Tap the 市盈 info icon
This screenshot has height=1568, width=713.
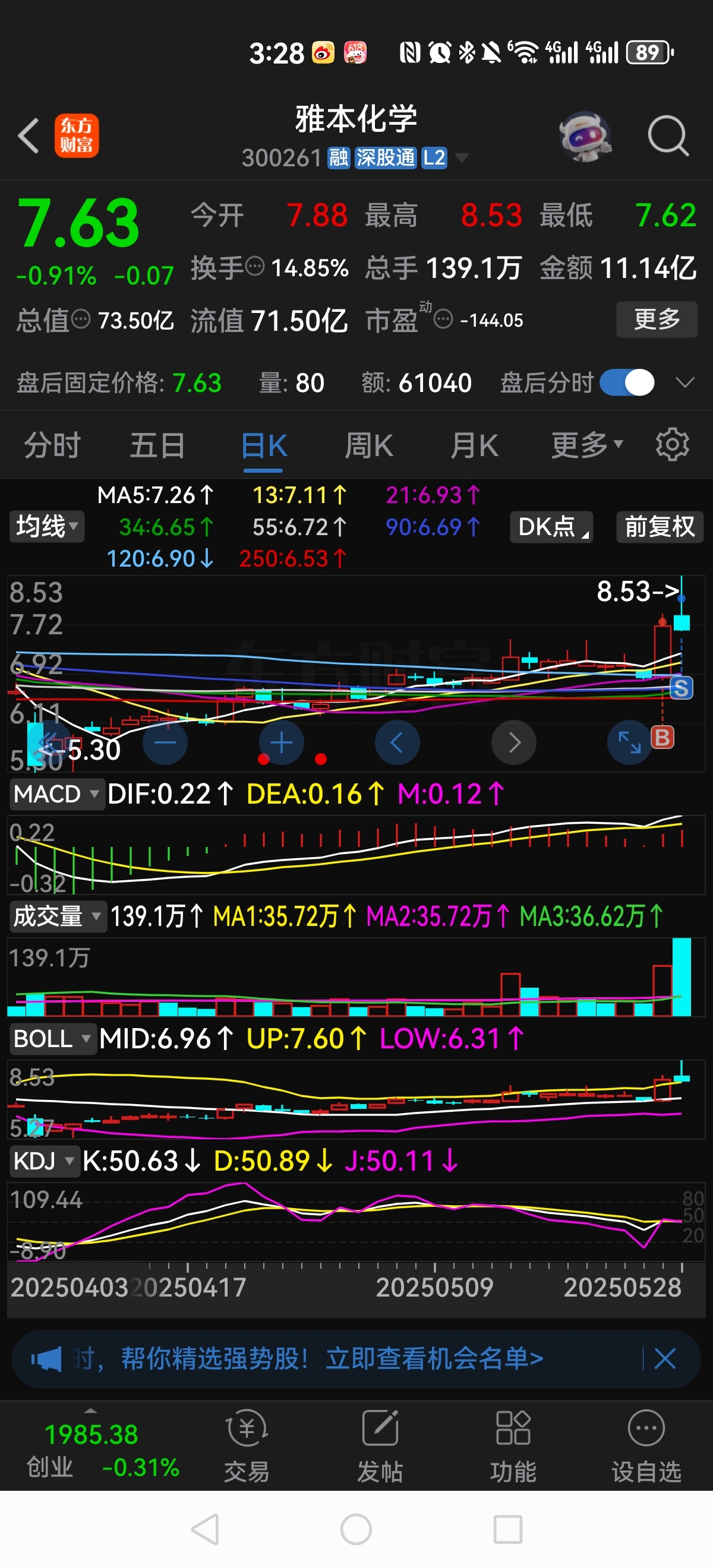click(443, 319)
